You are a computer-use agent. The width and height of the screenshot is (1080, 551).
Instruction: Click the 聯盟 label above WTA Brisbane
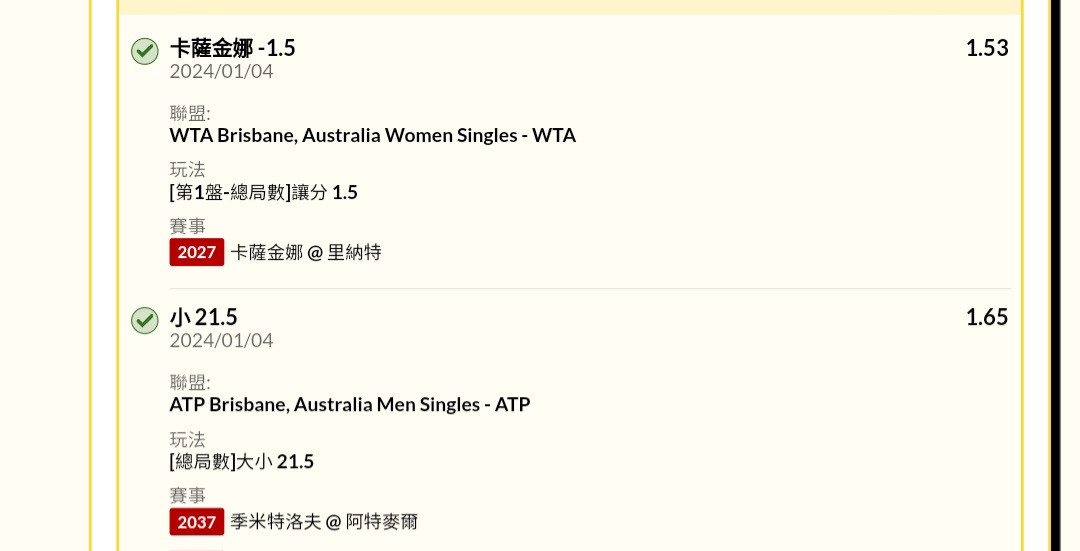pos(189,113)
